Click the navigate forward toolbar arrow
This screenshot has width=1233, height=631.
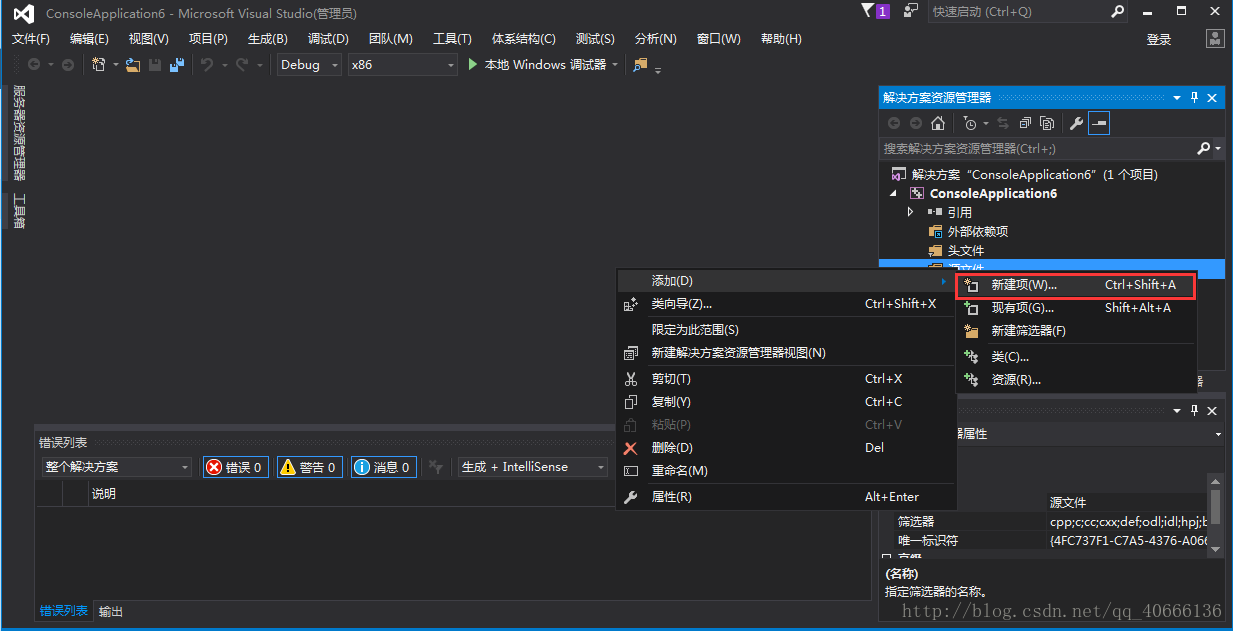click(x=68, y=65)
